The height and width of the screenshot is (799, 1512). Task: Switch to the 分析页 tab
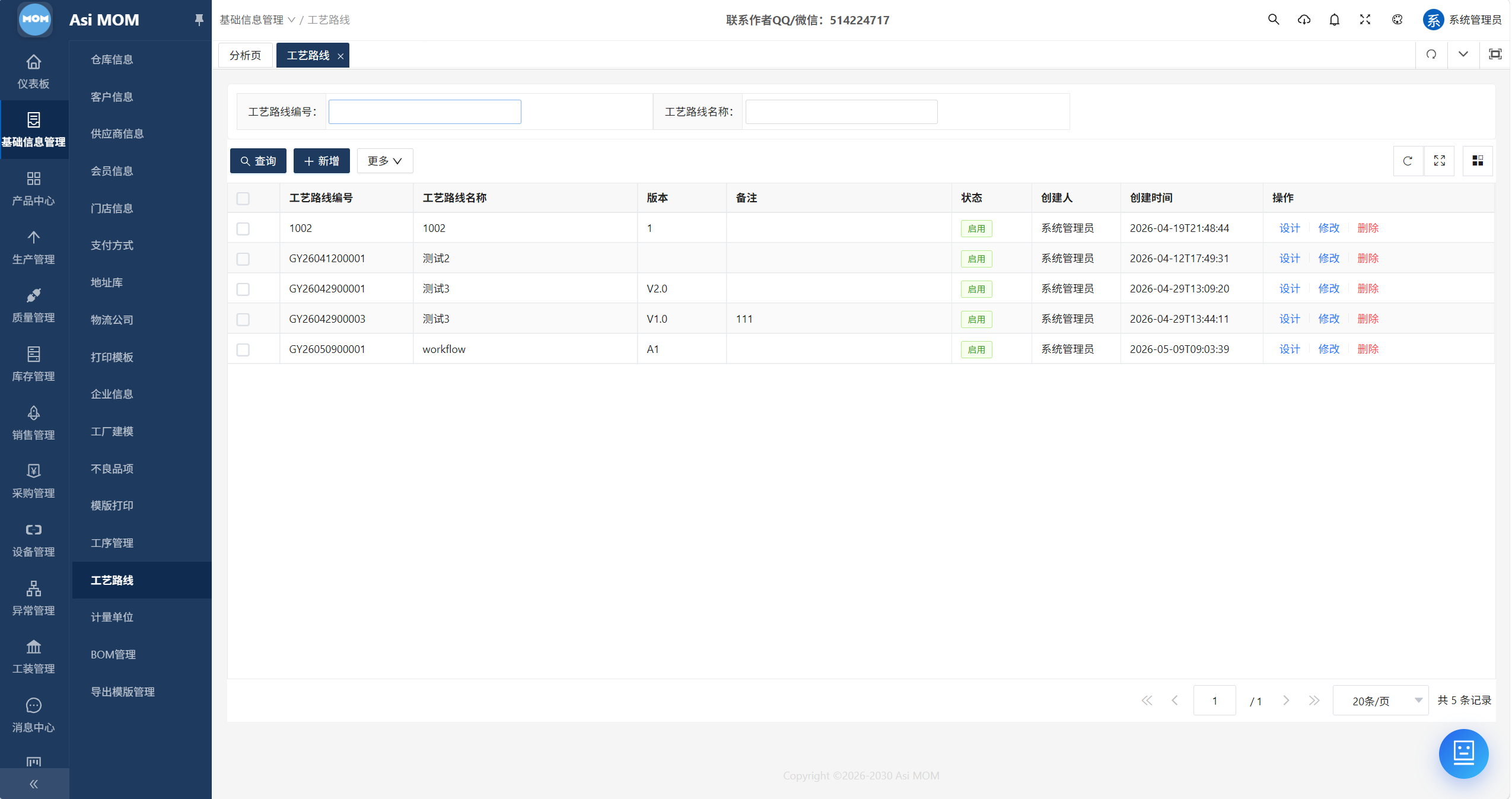246,55
